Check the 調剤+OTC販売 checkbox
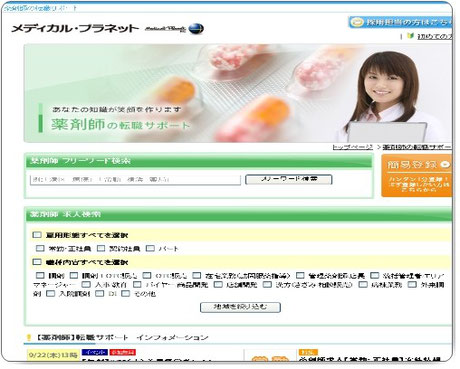 [x=74, y=275]
